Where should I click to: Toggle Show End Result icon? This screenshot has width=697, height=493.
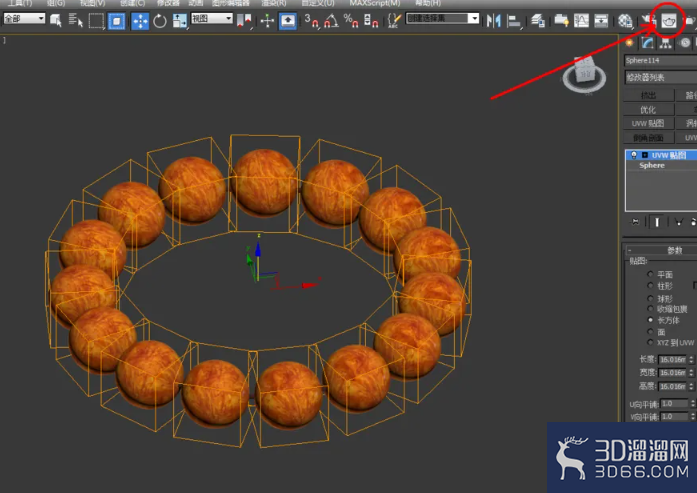point(657,222)
